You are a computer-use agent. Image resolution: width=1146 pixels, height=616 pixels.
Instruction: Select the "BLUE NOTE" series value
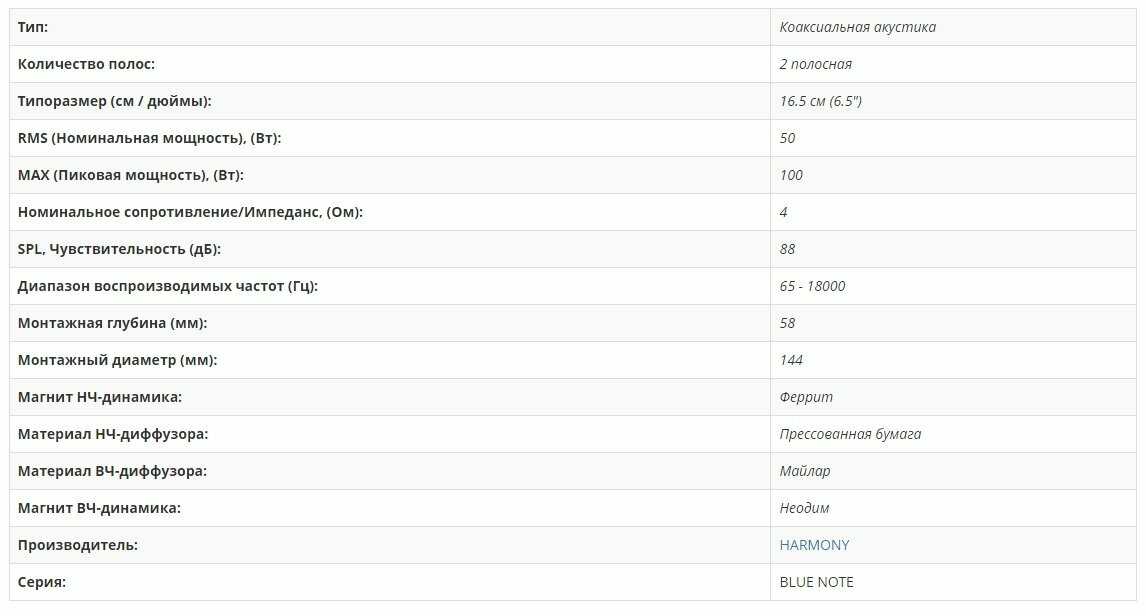click(x=816, y=582)
